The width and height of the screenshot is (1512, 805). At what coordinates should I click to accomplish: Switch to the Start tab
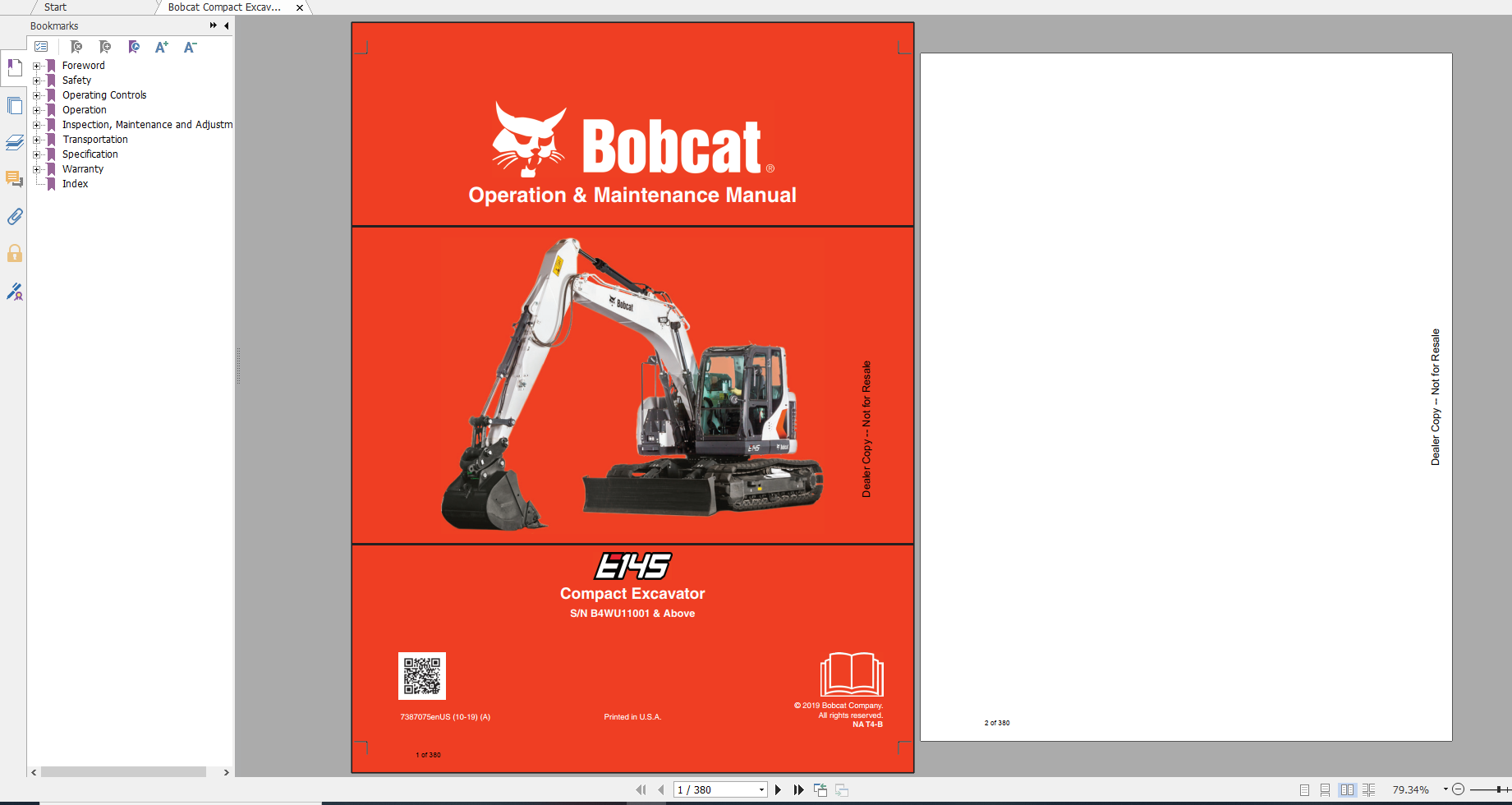(55, 7)
